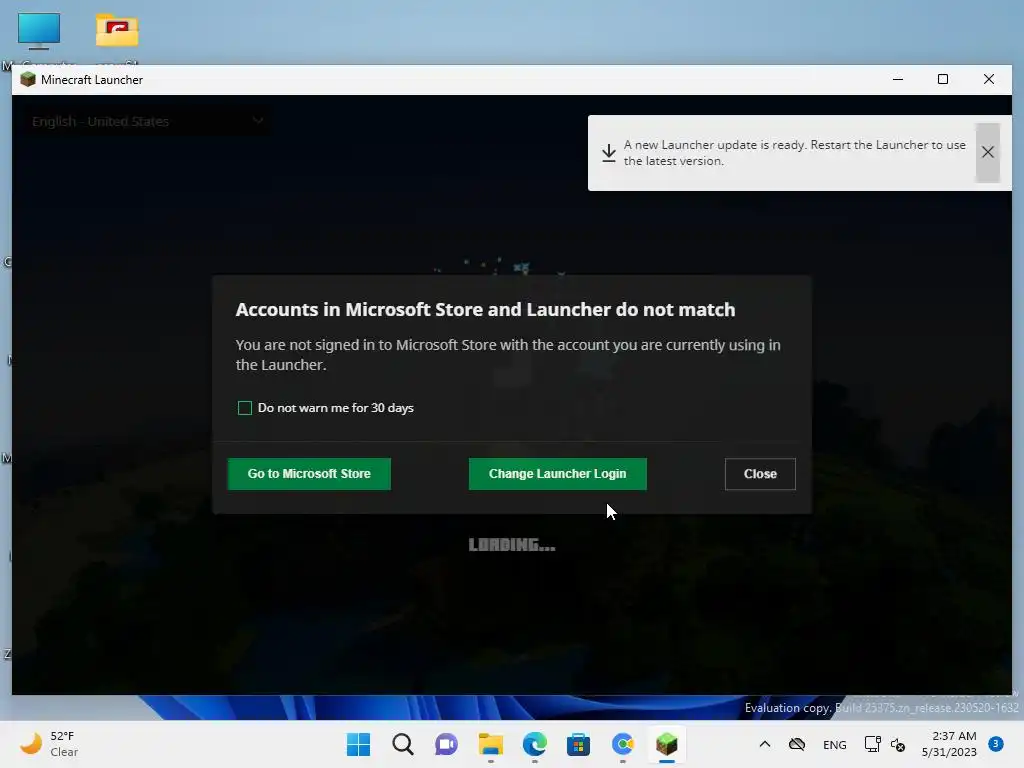This screenshot has height=768, width=1024.
Task: Open Microsoft Store from taskbar
Action: coord(579,744)
